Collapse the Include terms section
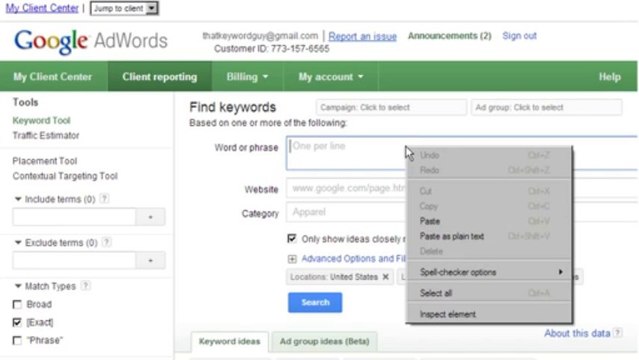The width and height of the screenshot is (639, 360). (x=18, y=199)
